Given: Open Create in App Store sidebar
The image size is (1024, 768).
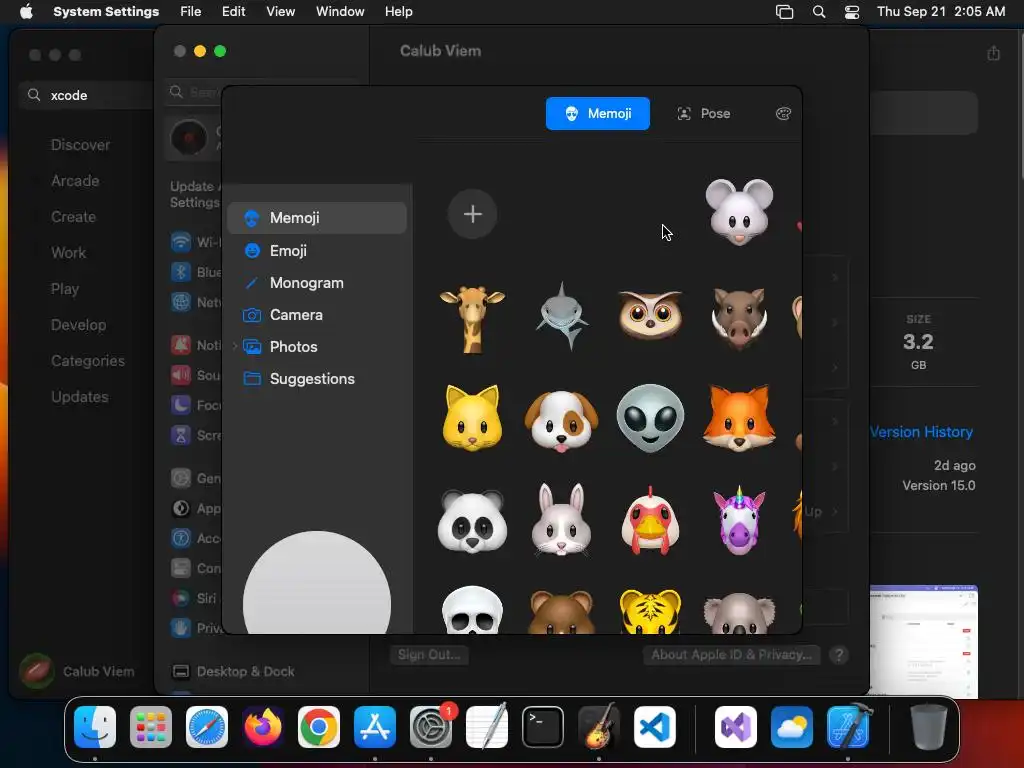Looking at the screenshot, I should point(73,217).
